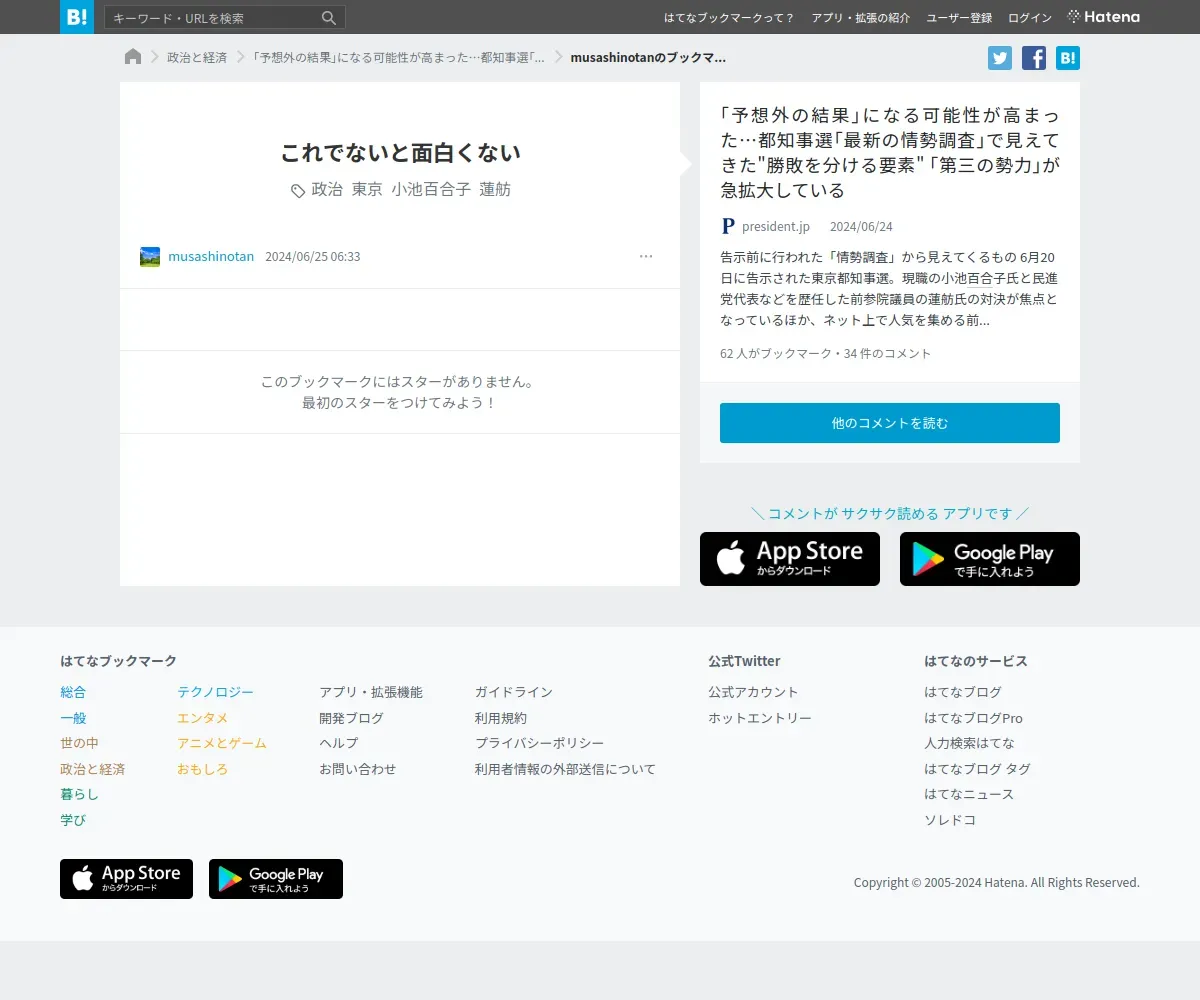Open アプリ・拡張の紹介 in header
The image size is (1200, 1000).
coord(861,18)
